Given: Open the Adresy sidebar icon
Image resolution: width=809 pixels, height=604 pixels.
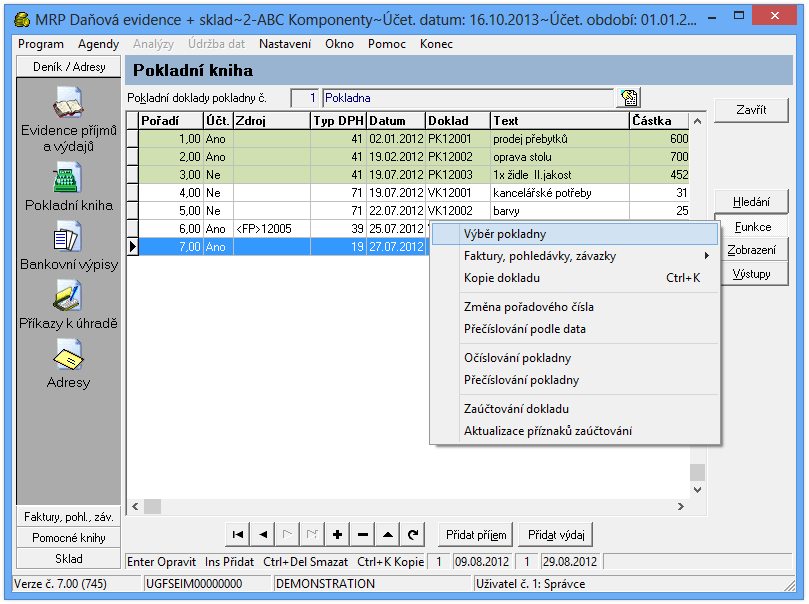Looking at the screenshot, I should click(69, 355).
